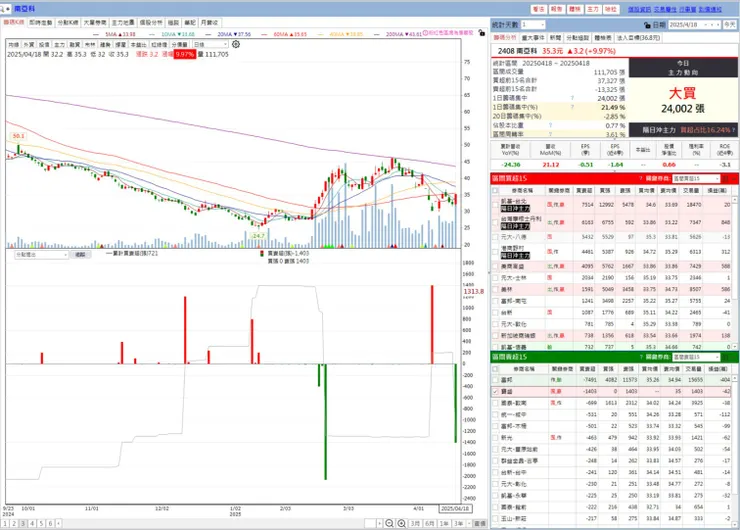Viewport: 740px width, 530px height.
Task: Click the help icon in 隔日沖主力 banner
Action: tap(733, 129)
